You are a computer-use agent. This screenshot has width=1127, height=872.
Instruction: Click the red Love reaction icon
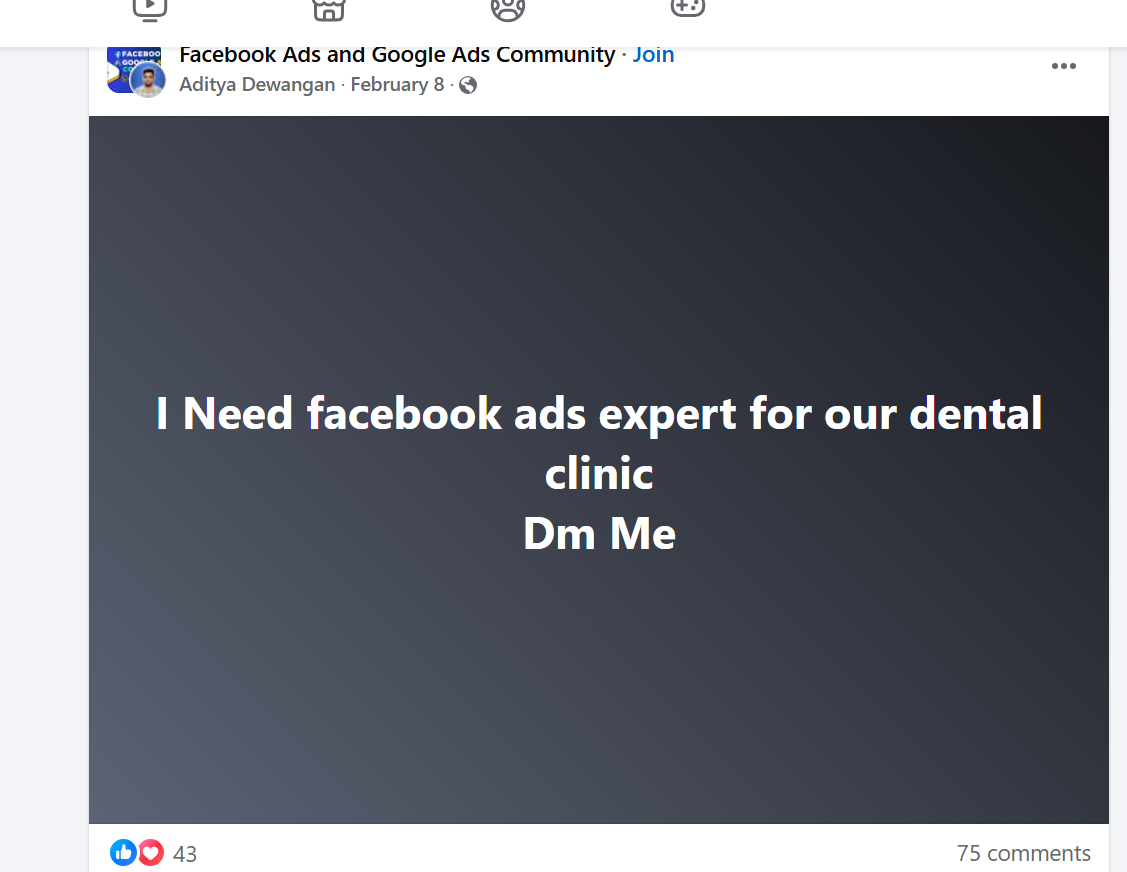click(x=151, y=853)
